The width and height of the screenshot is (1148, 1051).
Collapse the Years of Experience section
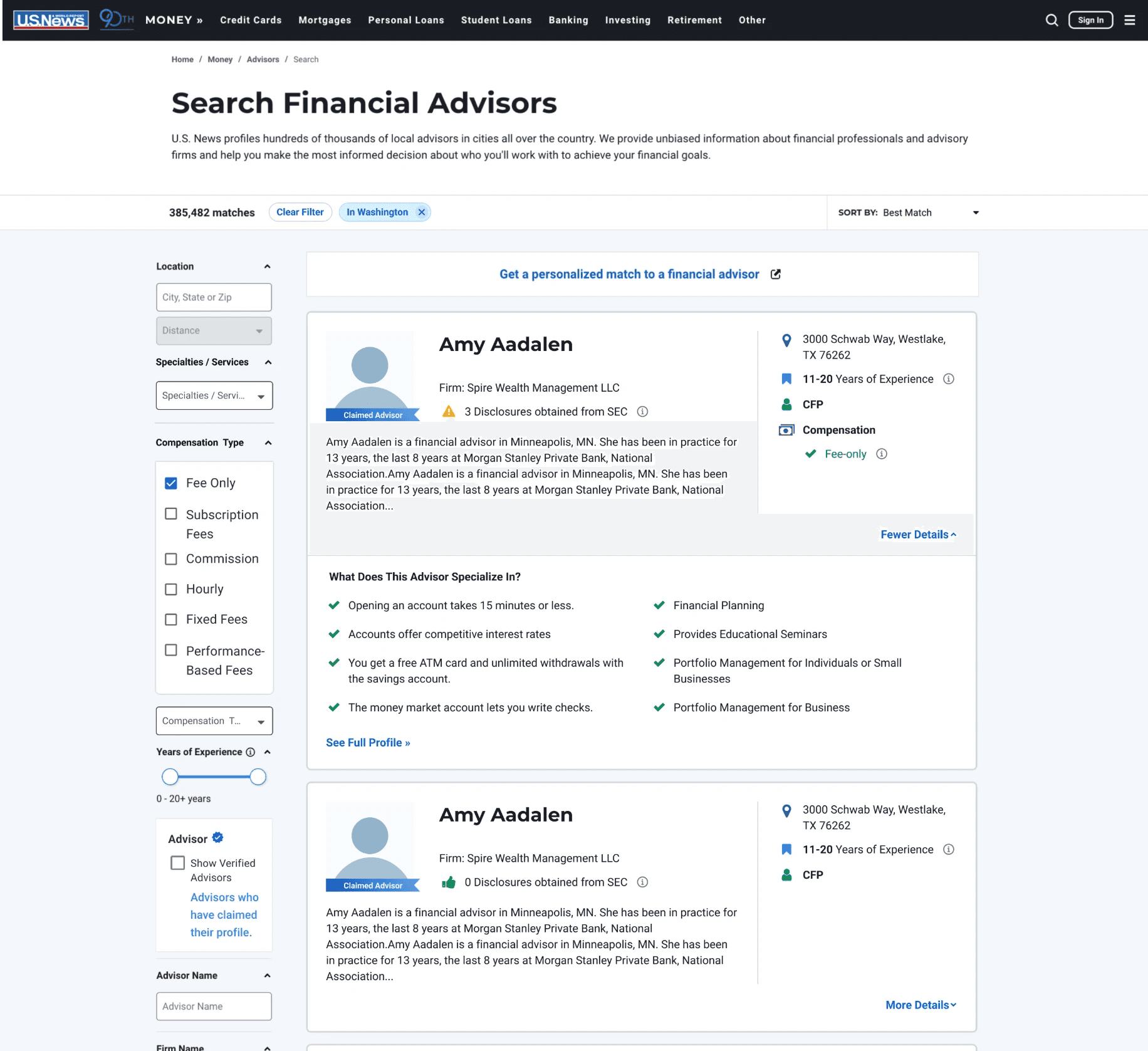[268, 752]
